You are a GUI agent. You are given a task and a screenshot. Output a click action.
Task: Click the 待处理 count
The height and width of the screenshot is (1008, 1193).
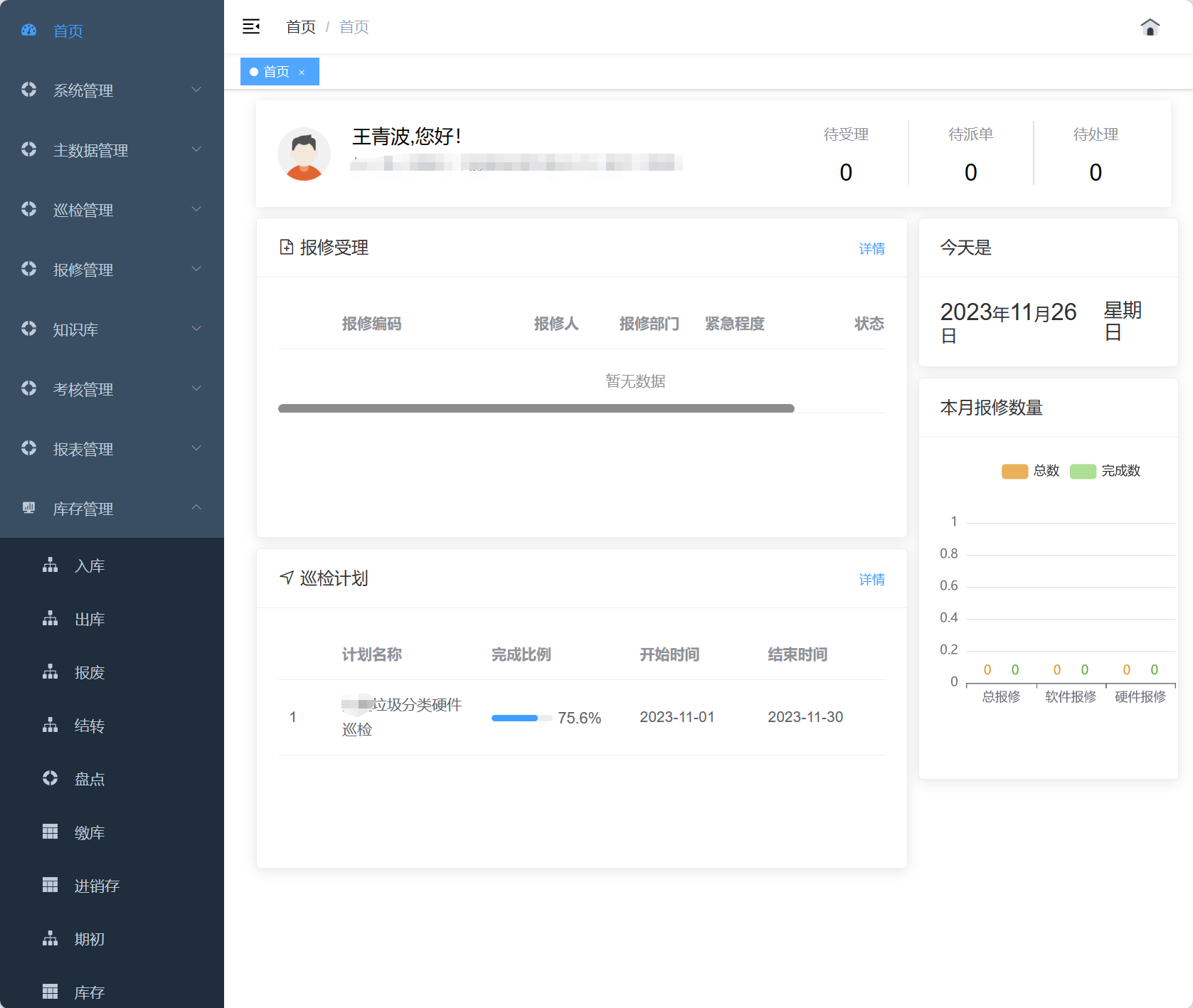pyautogui.click(x=1096, y=172)
